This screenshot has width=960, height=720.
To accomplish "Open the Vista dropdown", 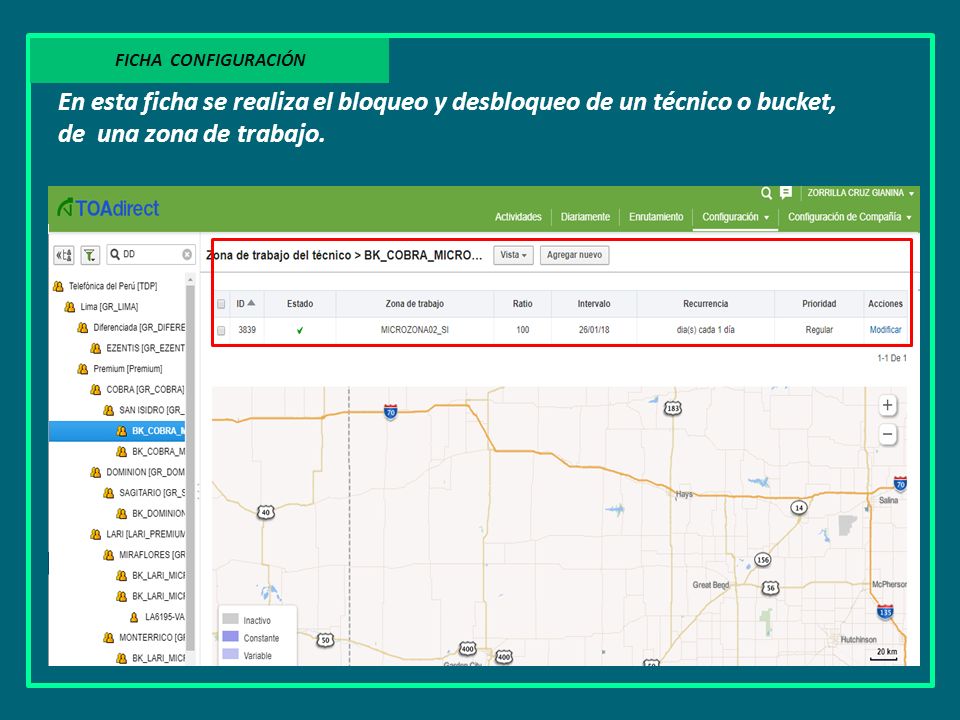I will coord(513,255).
